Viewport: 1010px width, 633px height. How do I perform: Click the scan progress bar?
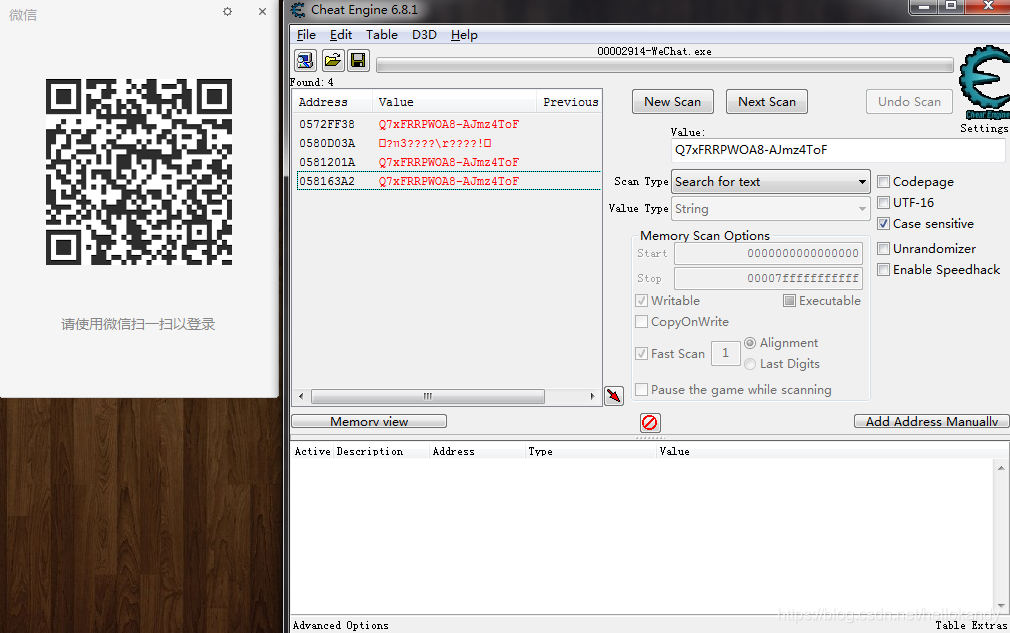point(665,65)
